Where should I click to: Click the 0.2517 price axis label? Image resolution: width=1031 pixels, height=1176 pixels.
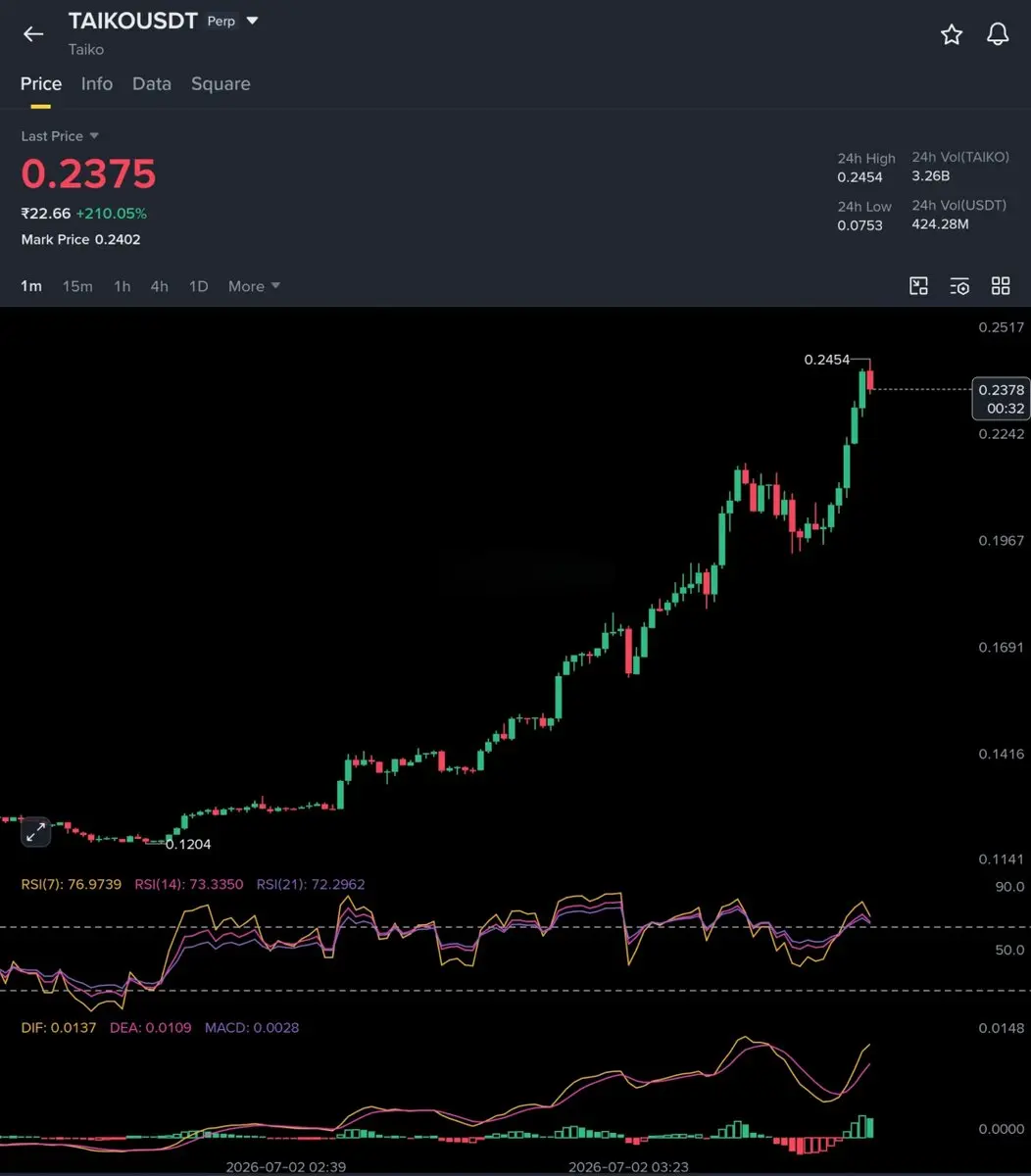point(1001,327)
